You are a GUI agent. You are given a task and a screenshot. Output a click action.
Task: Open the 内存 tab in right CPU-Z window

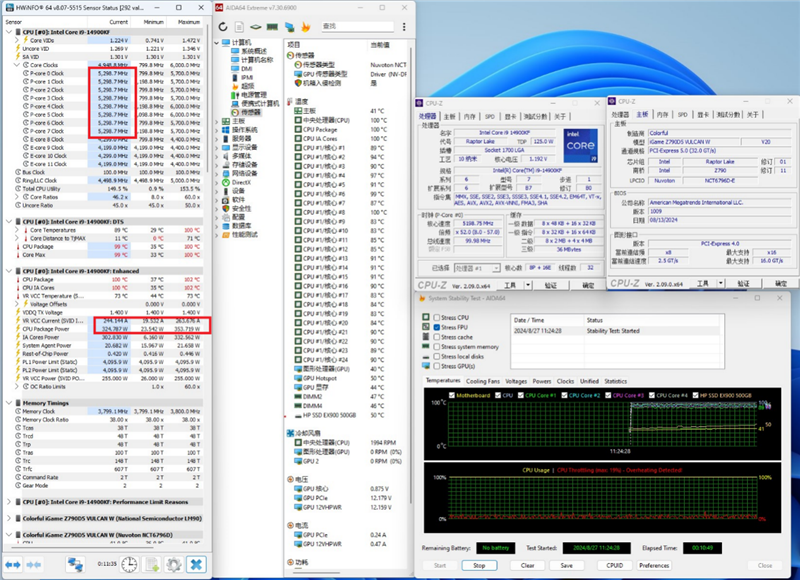pyautogui.click(x=662, y=115)
